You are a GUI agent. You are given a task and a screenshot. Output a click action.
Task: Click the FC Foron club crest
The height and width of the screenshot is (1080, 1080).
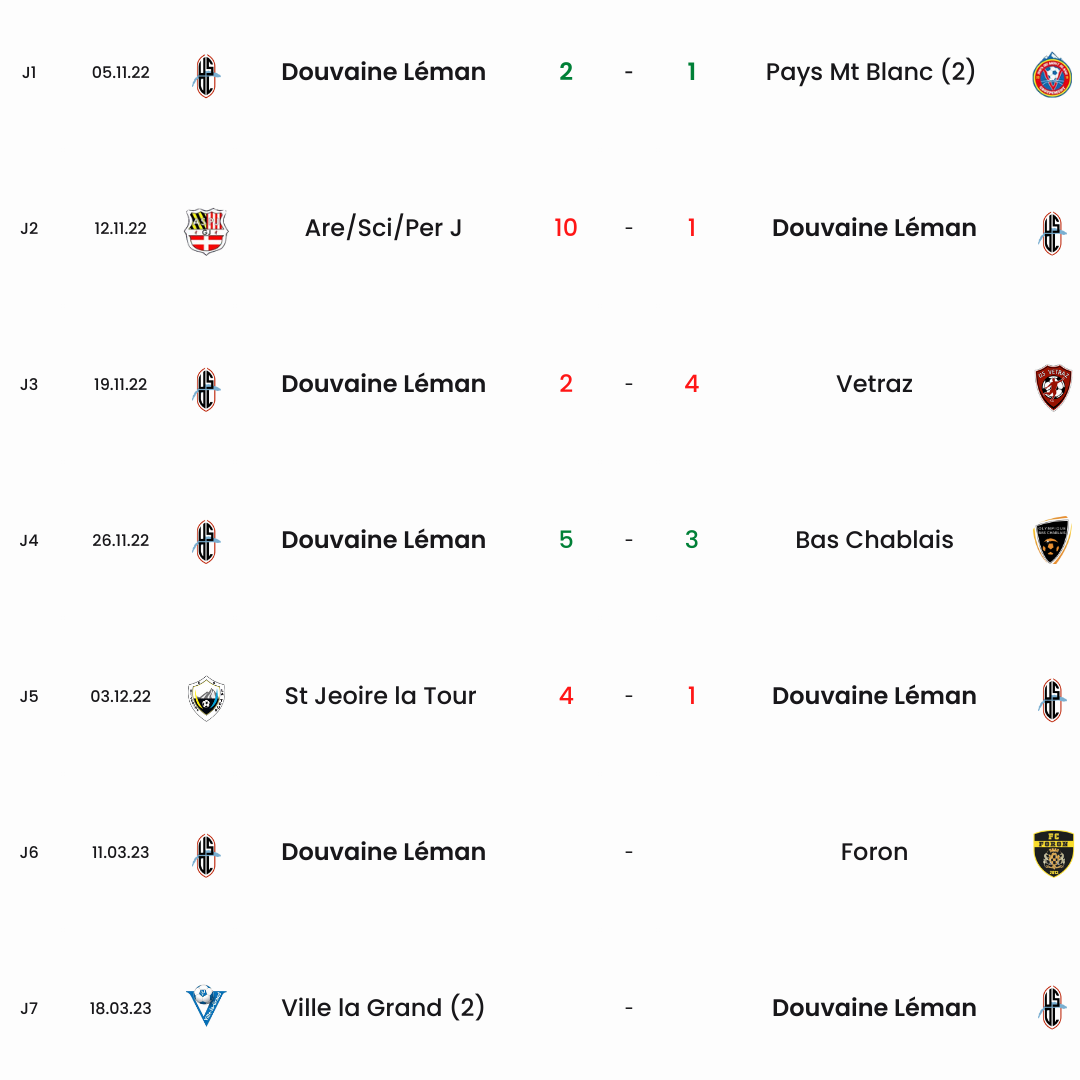coord(1053,853)
